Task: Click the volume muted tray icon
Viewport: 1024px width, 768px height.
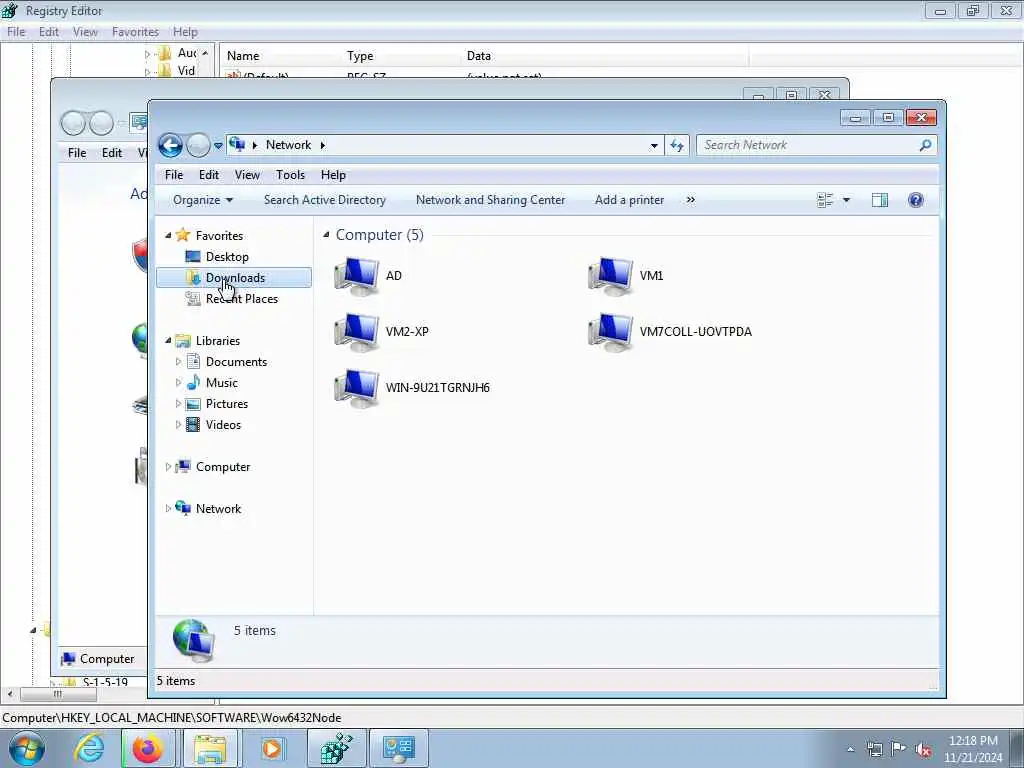Action: pyautogui.click(x=923, y=749)
